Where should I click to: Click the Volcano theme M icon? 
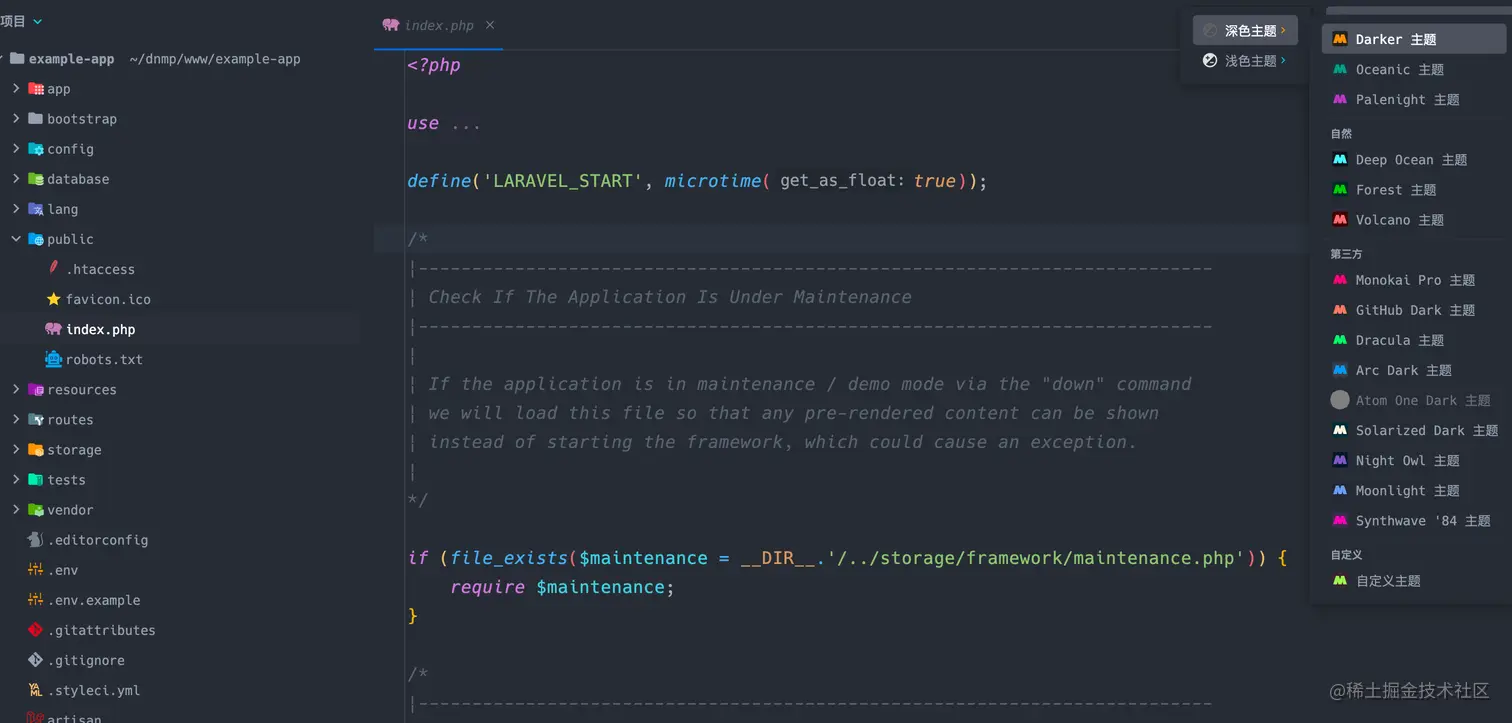pyautogui.click(x=1340, y=219)
